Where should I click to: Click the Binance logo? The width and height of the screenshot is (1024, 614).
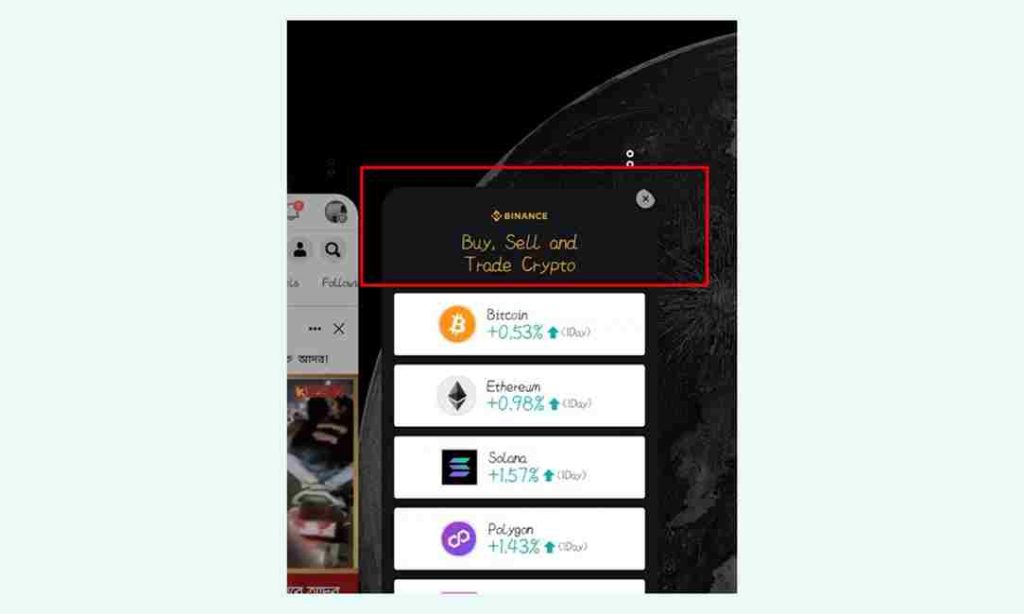pyautogui.click(x=519, y=216)
